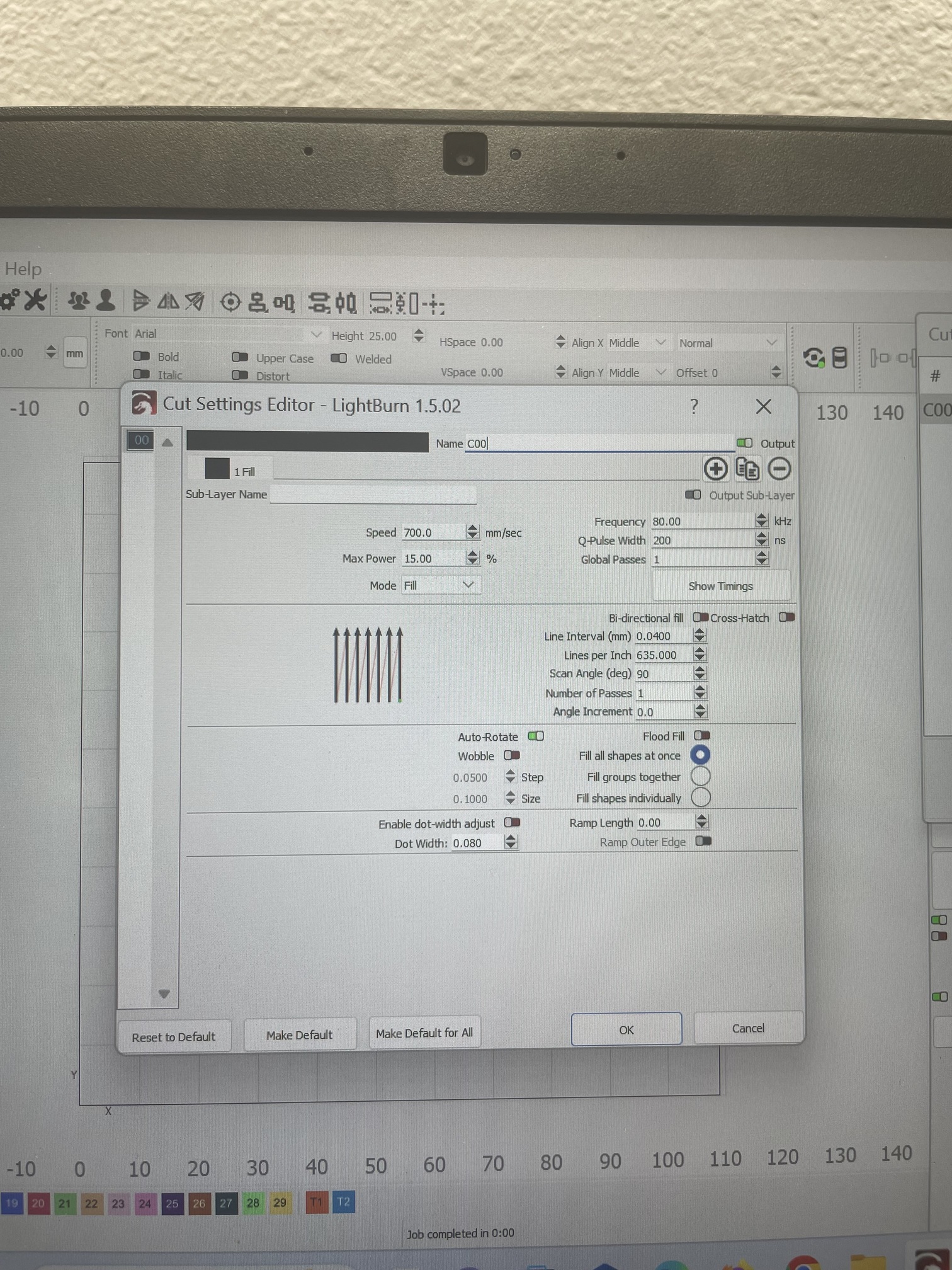Image resolution: width=952 pixels, height=1270 pixels.
Task: Click the single user silhouette toolbar icon
Action: click(x=106, y=300)
